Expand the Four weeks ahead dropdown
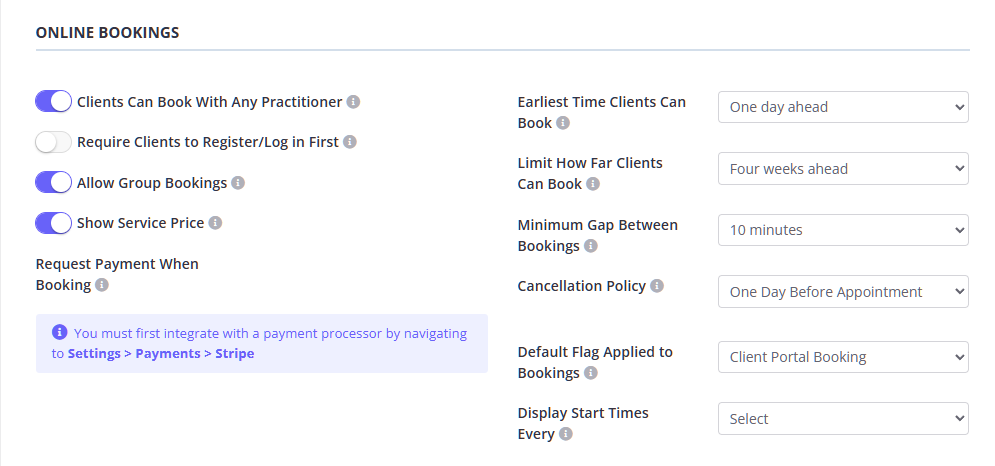The width and height of the screenshot is (995, 466). point(843,169)
